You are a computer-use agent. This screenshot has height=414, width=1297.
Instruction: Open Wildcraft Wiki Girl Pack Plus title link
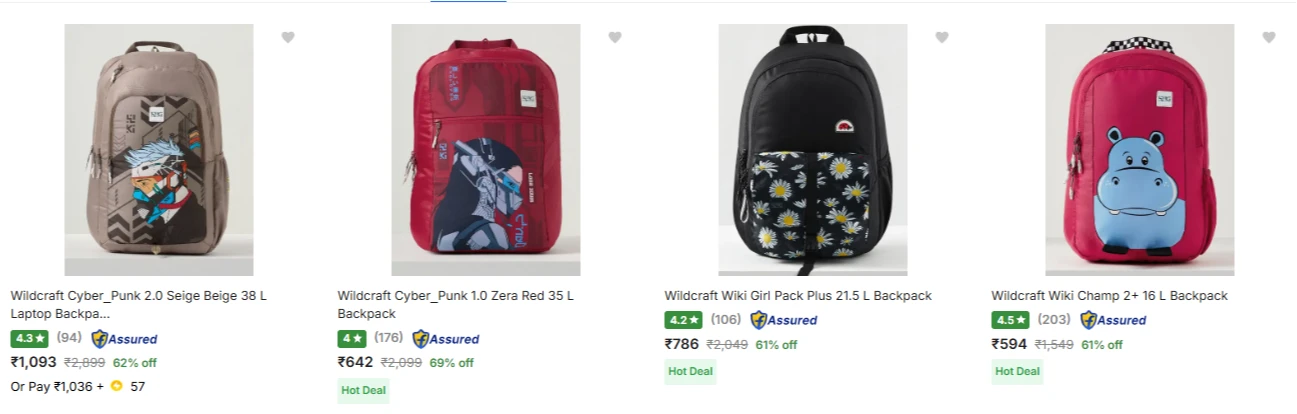[x=798, y=296]
